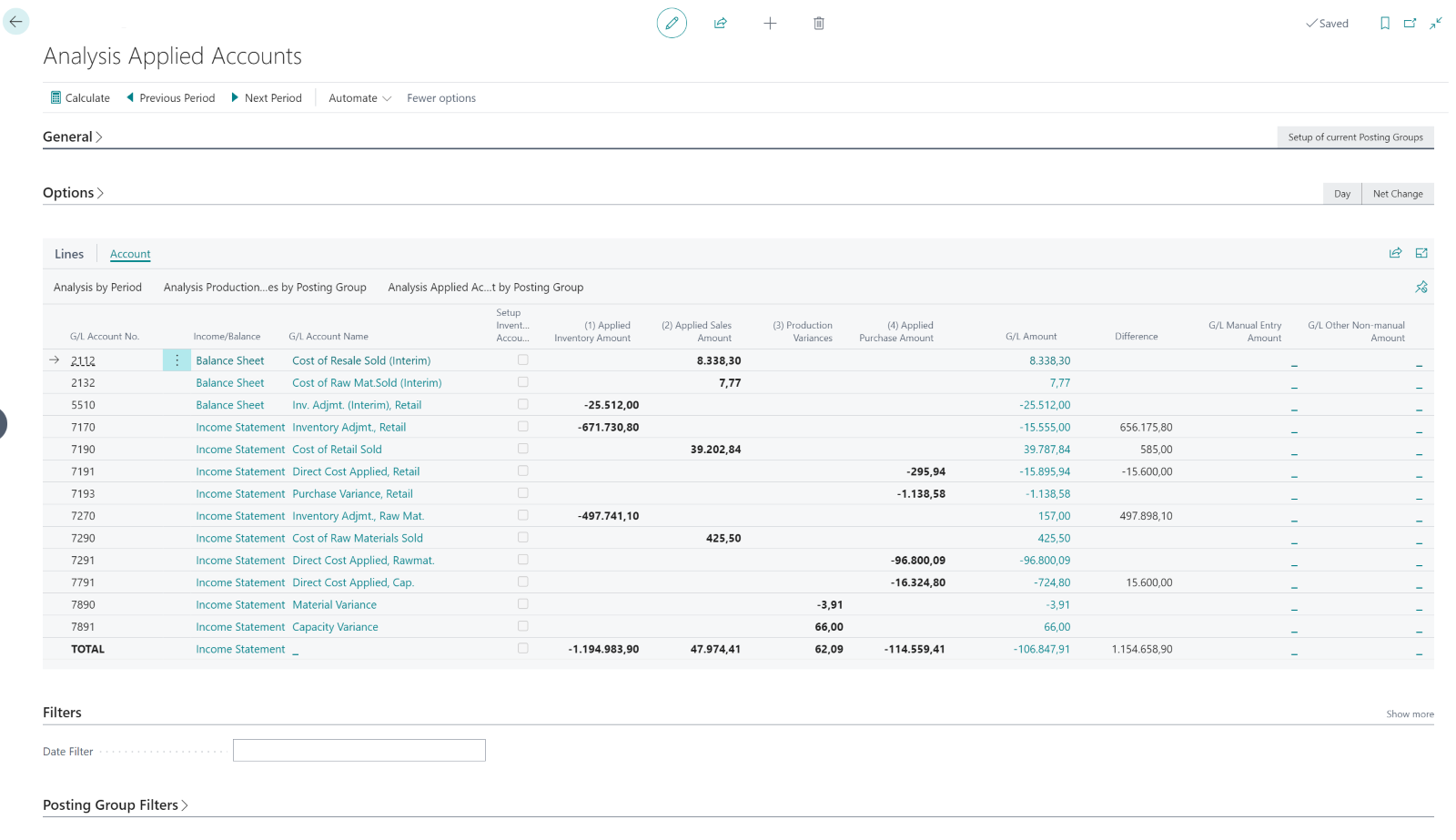The image size is (1456, 840).
Task: Open Cost of Resale Sold (Interim) account
Action: (x=361, y=360)
